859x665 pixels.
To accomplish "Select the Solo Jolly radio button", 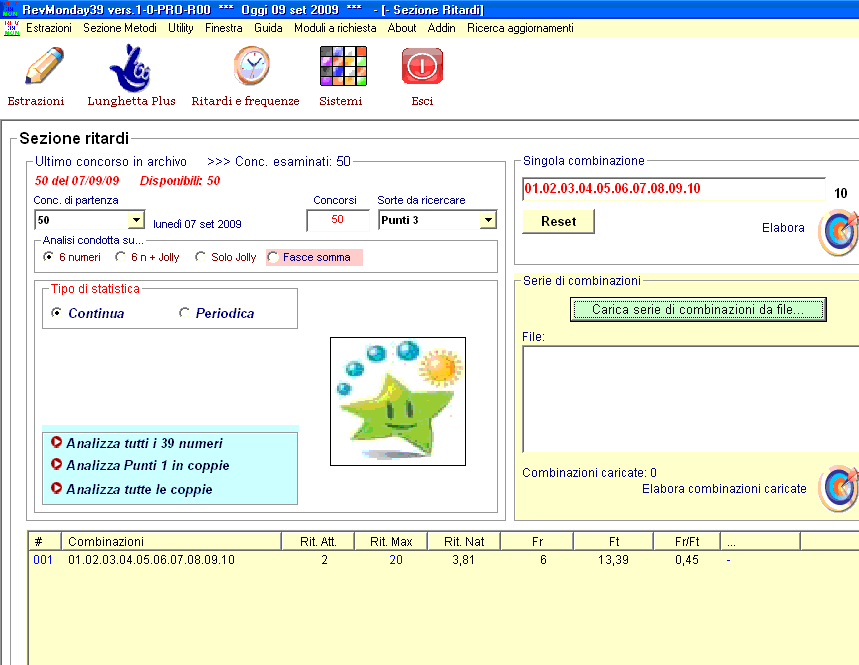I will 201,256.
